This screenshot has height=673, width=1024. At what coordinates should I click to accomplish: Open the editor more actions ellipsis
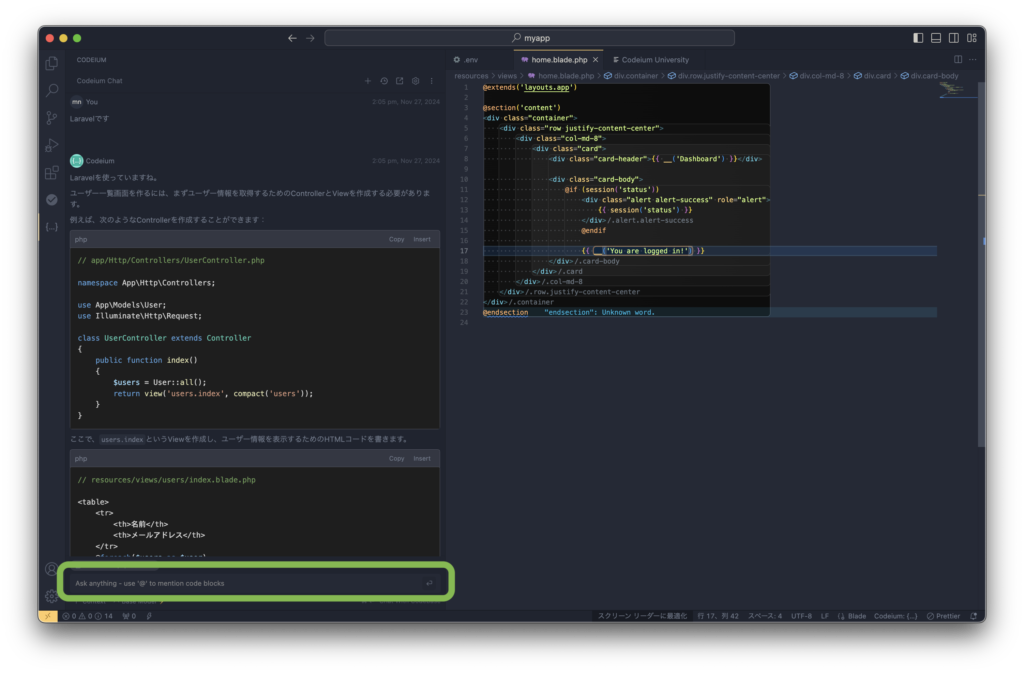pos(973,59)
